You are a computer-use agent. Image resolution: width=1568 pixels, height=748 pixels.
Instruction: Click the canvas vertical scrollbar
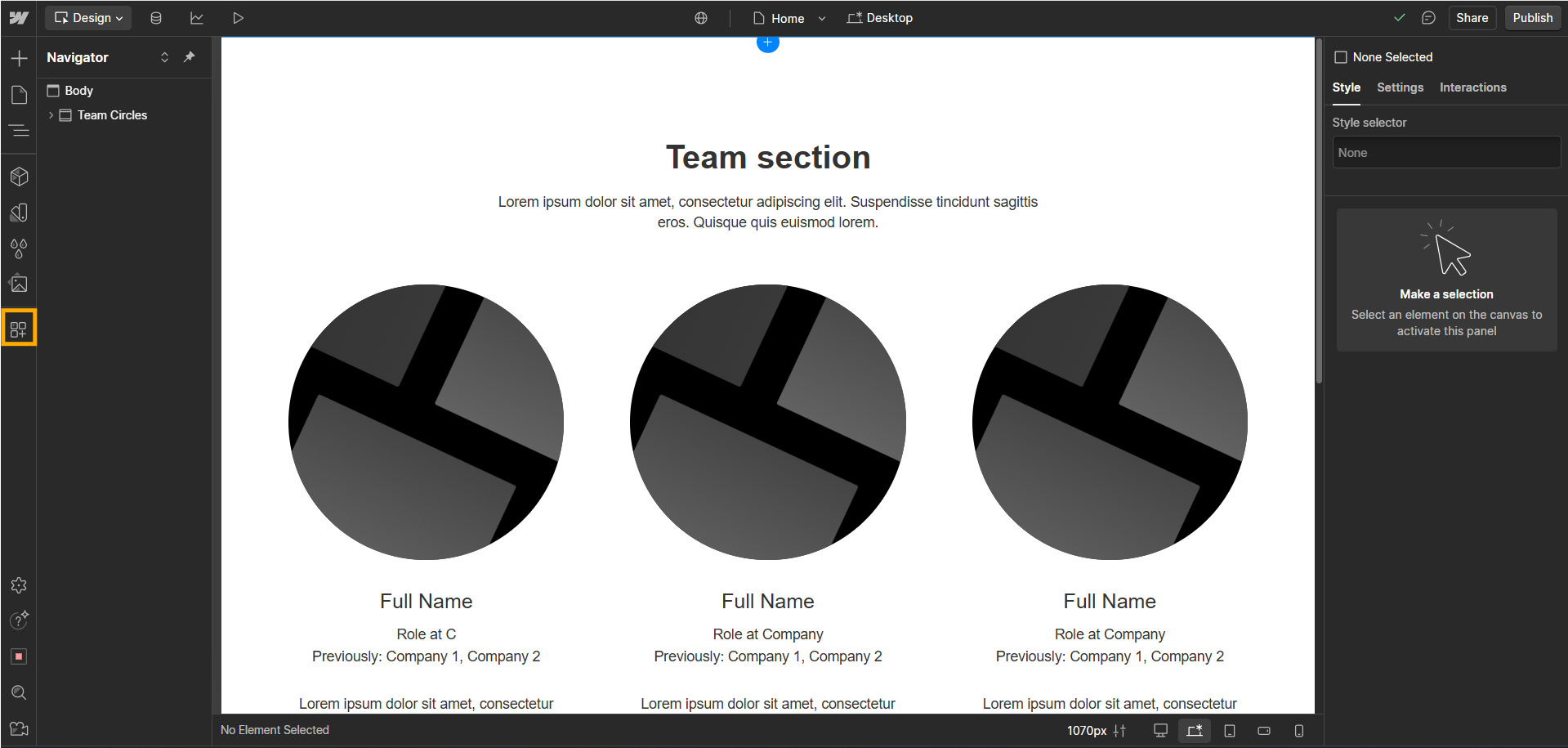click(x=1319, y=211)
